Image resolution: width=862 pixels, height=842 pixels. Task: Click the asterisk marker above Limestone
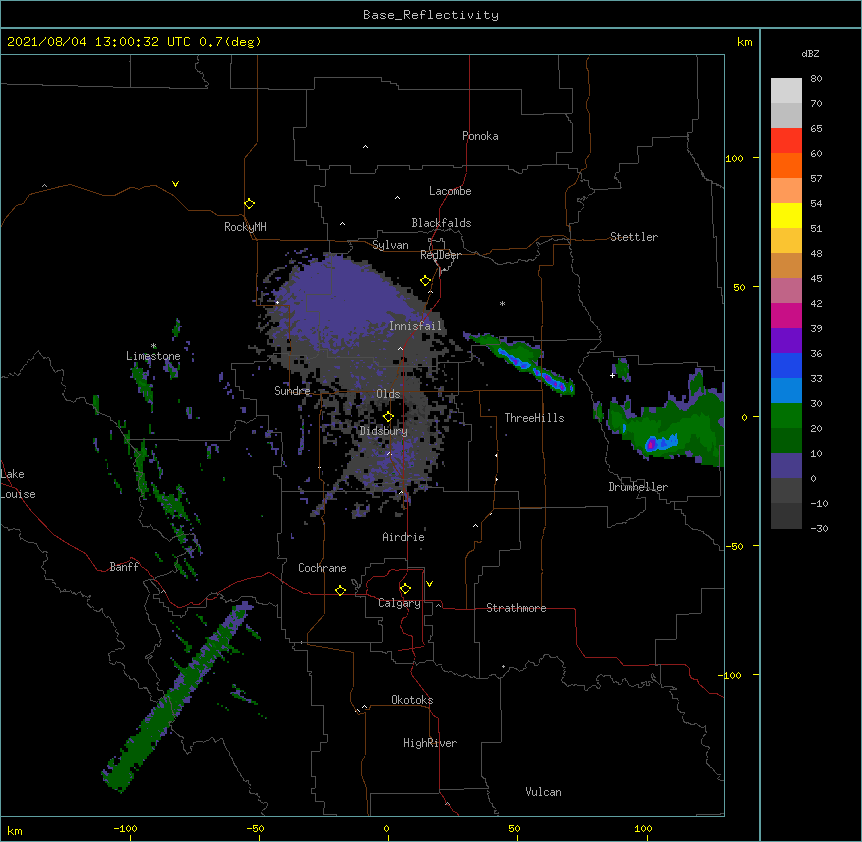[154, 346]
